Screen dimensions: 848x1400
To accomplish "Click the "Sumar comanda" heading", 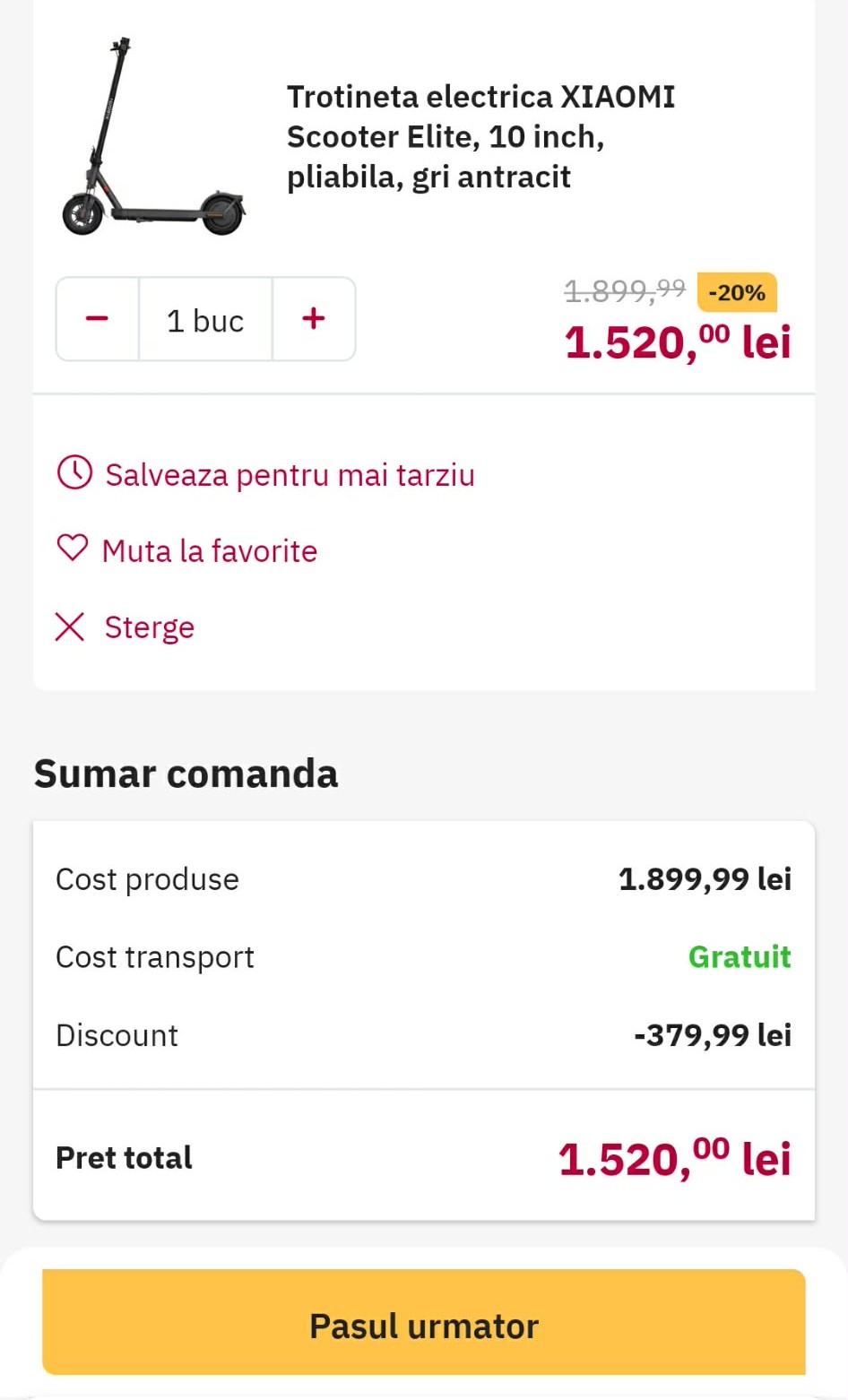I will point(186,773).
